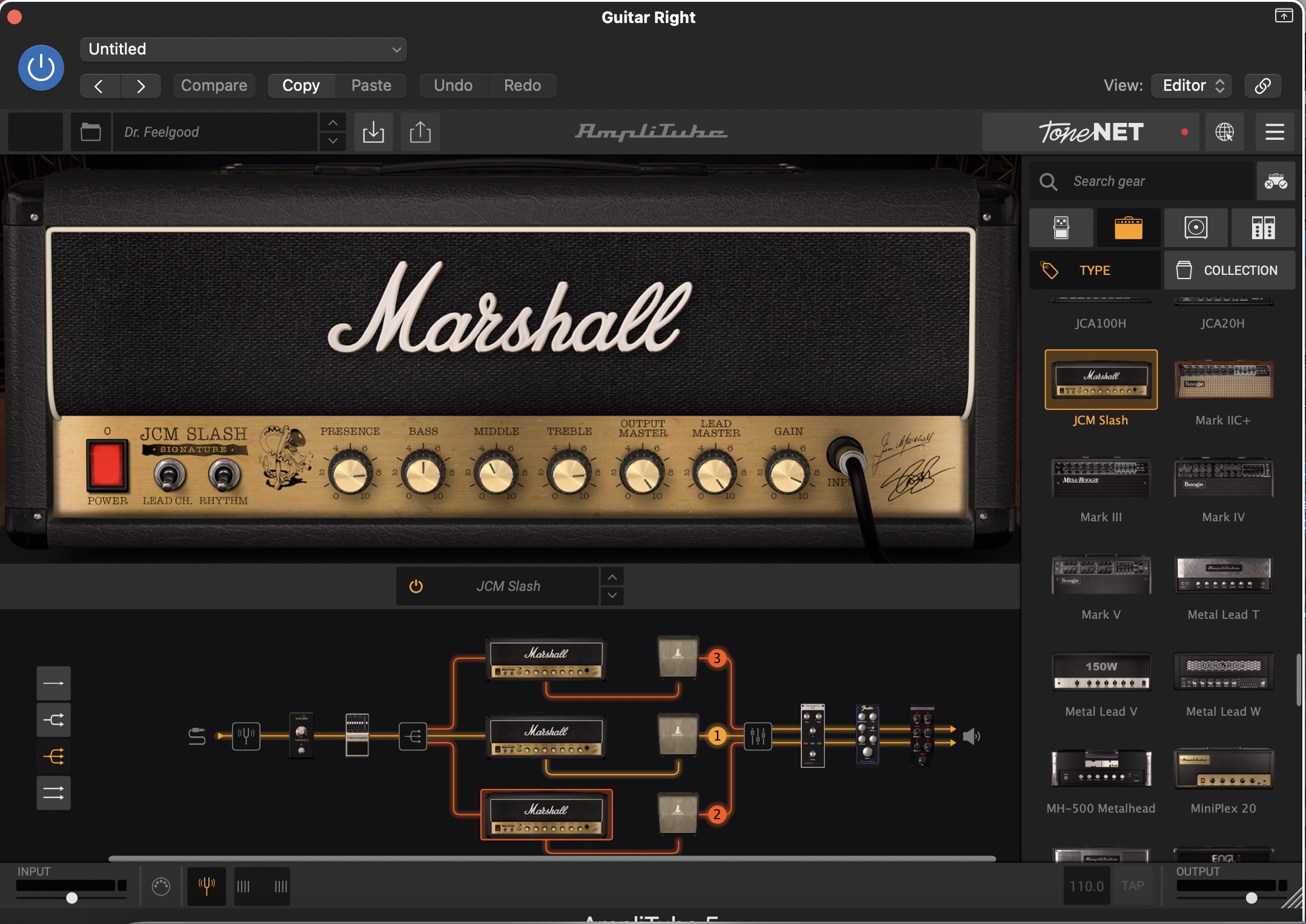Open the Untitled preset dropdown
The height and width of the screenshot is (924, 1306).
(x=243, y=49)
